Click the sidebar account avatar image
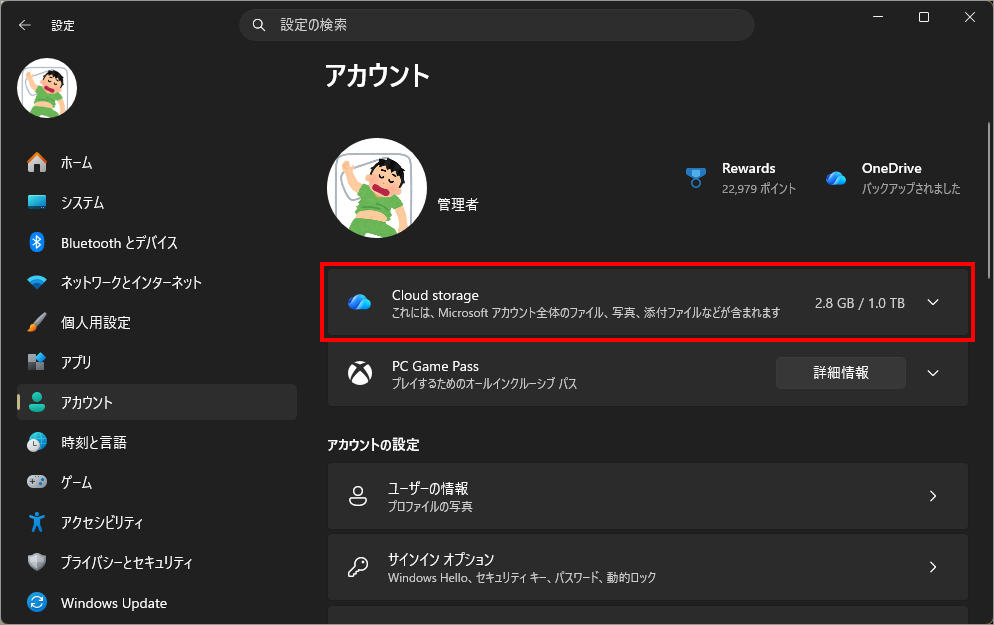Screen dimensions: 994x625 point(47,87)
